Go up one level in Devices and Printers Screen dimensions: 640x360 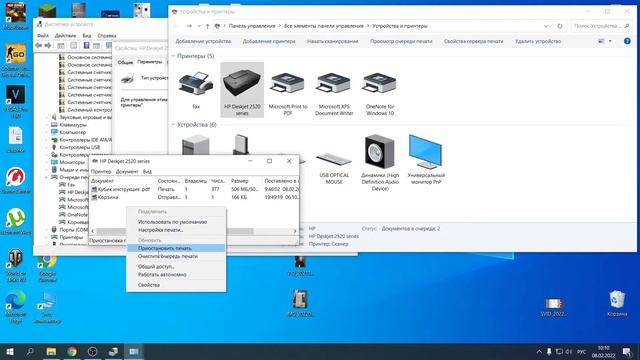tap(207, 26)
